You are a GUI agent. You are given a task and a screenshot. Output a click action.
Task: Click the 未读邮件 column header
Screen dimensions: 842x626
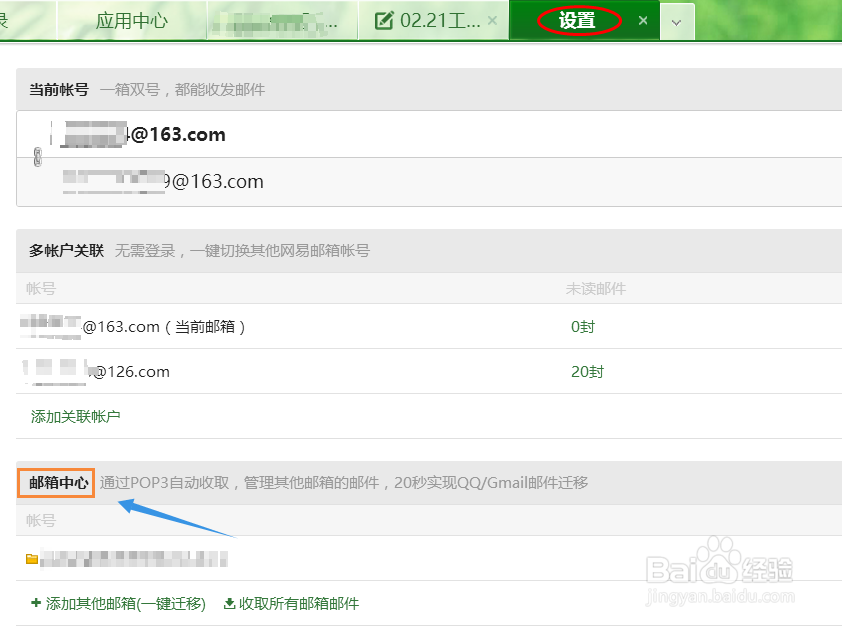pyautogui.click(x=596, y=288)
